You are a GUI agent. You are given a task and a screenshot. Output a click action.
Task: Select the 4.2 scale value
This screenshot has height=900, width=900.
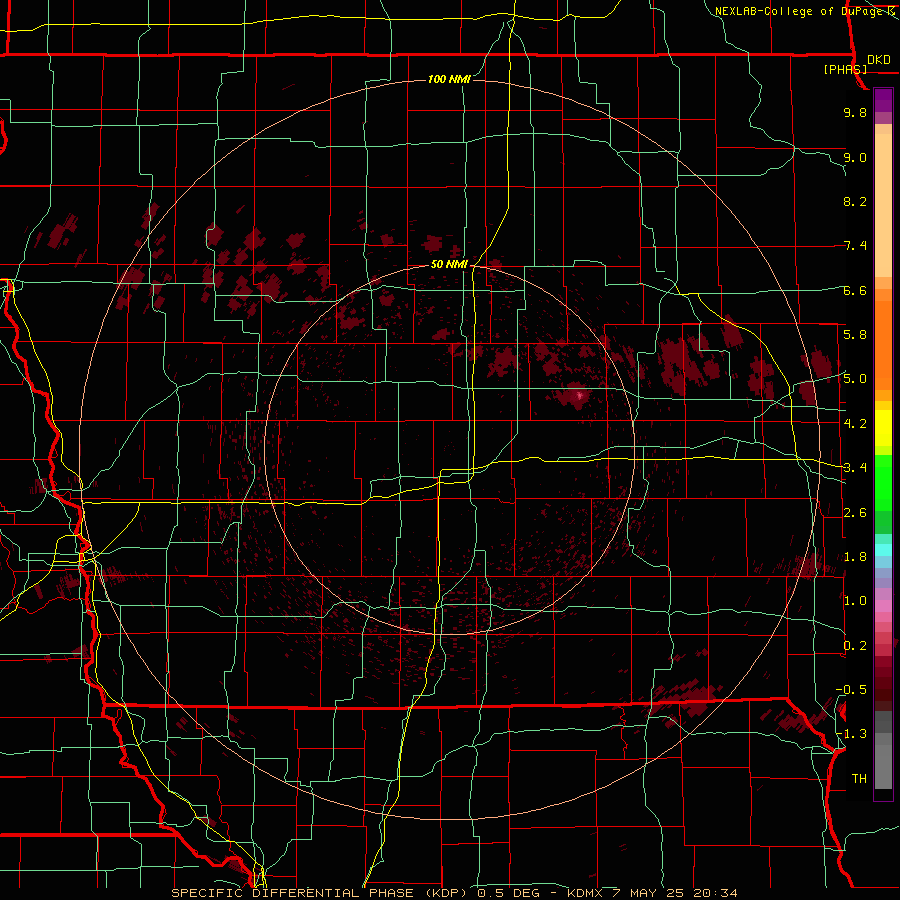pyautogui.click(x=855, y=424)
